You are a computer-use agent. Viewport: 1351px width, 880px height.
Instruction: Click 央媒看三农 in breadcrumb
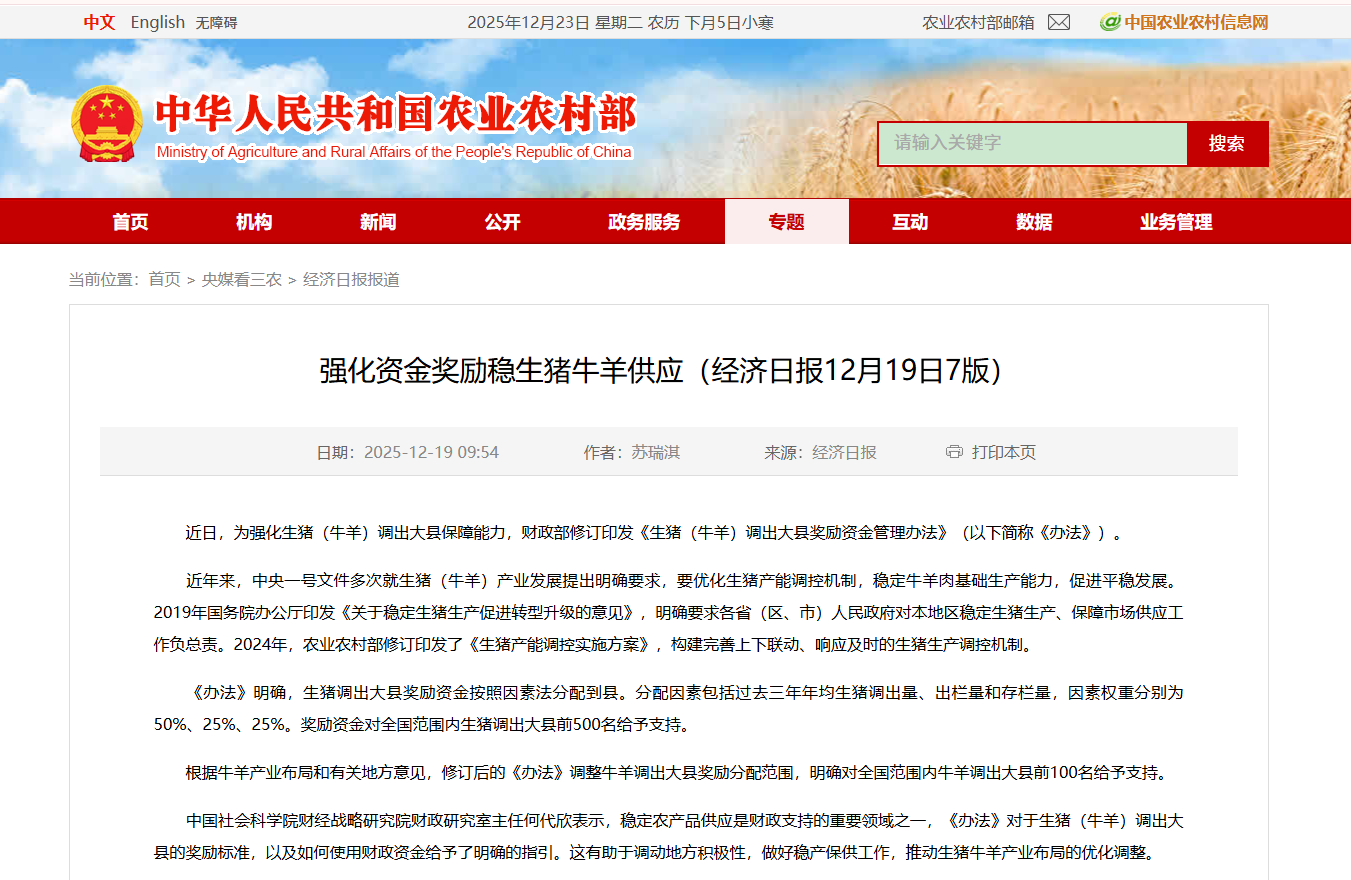[x=241, y=280]
